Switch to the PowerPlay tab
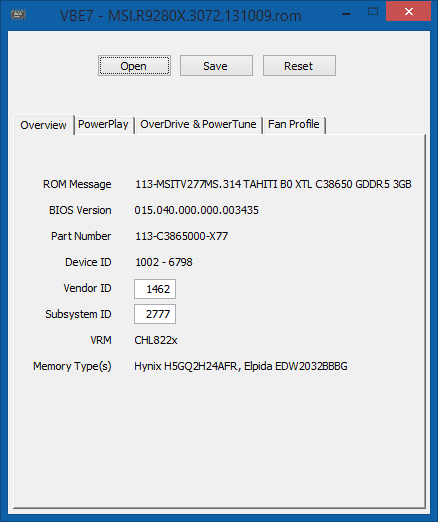 tap(103, 125)
